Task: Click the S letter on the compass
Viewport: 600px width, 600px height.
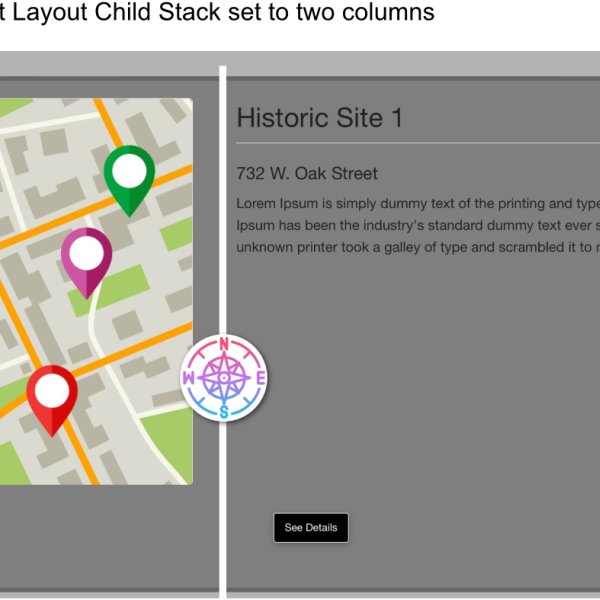Action: point(224,410)
